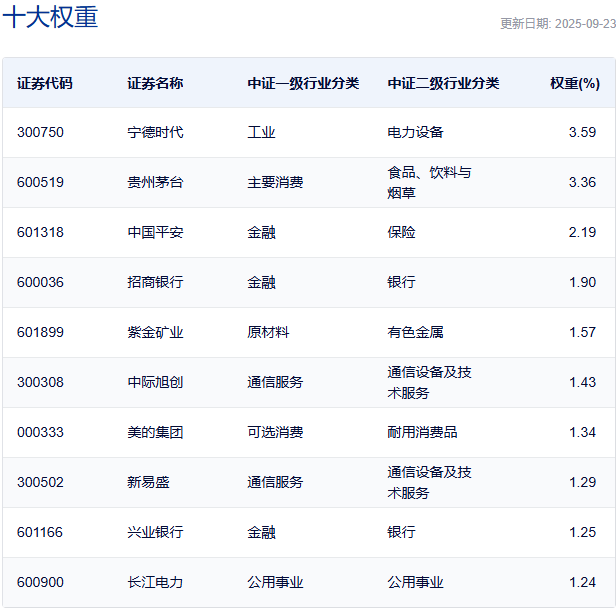Image resolution: width=616 pixels, height=612 pixels.
Task: Click weight value 1.24
Action: coord(582,583)
